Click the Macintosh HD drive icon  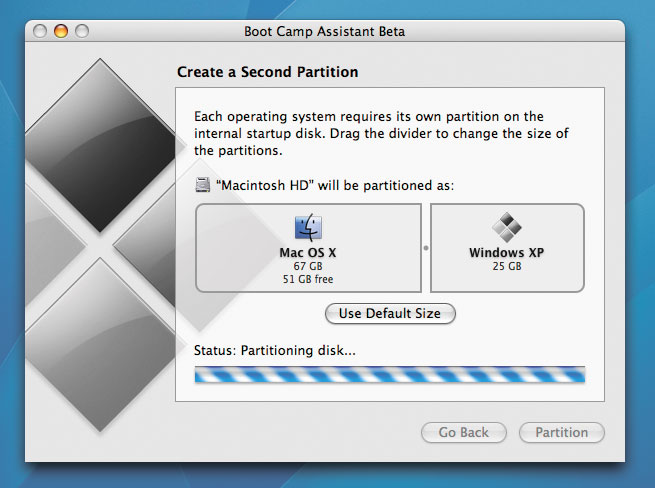point(203,185)
